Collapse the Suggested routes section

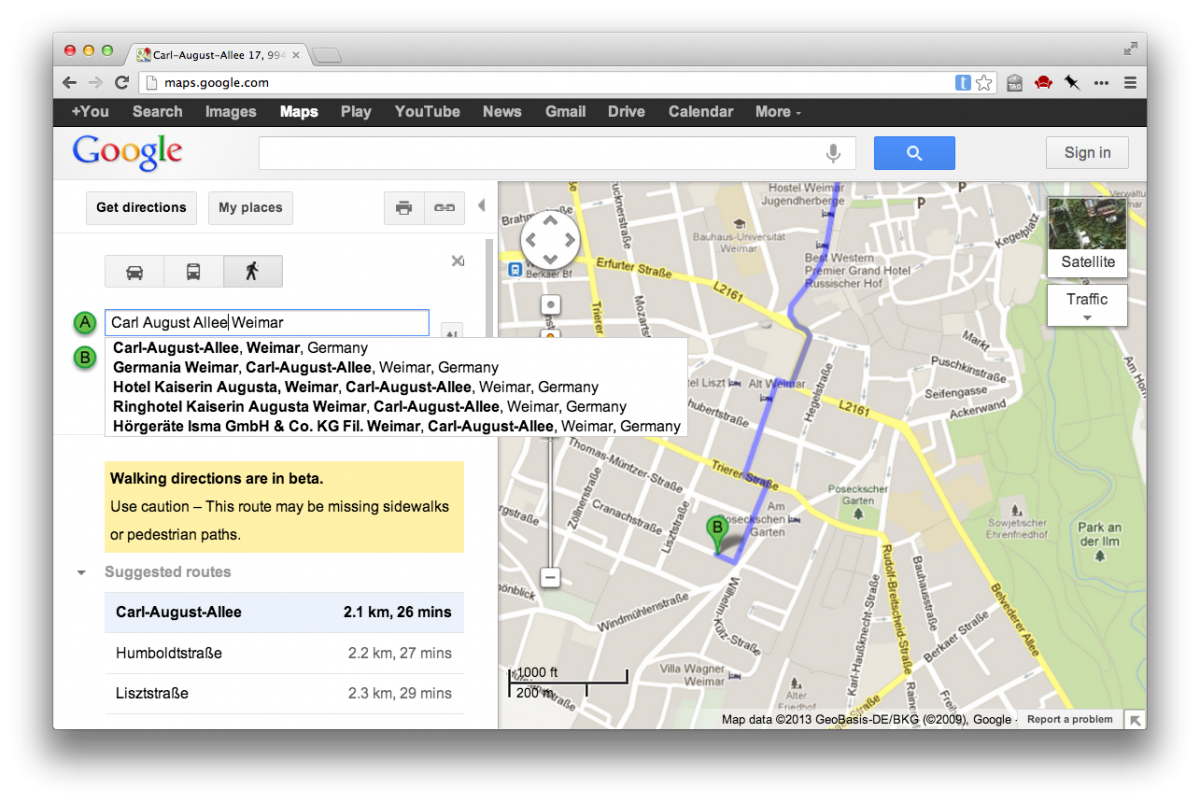pos(81,573)
